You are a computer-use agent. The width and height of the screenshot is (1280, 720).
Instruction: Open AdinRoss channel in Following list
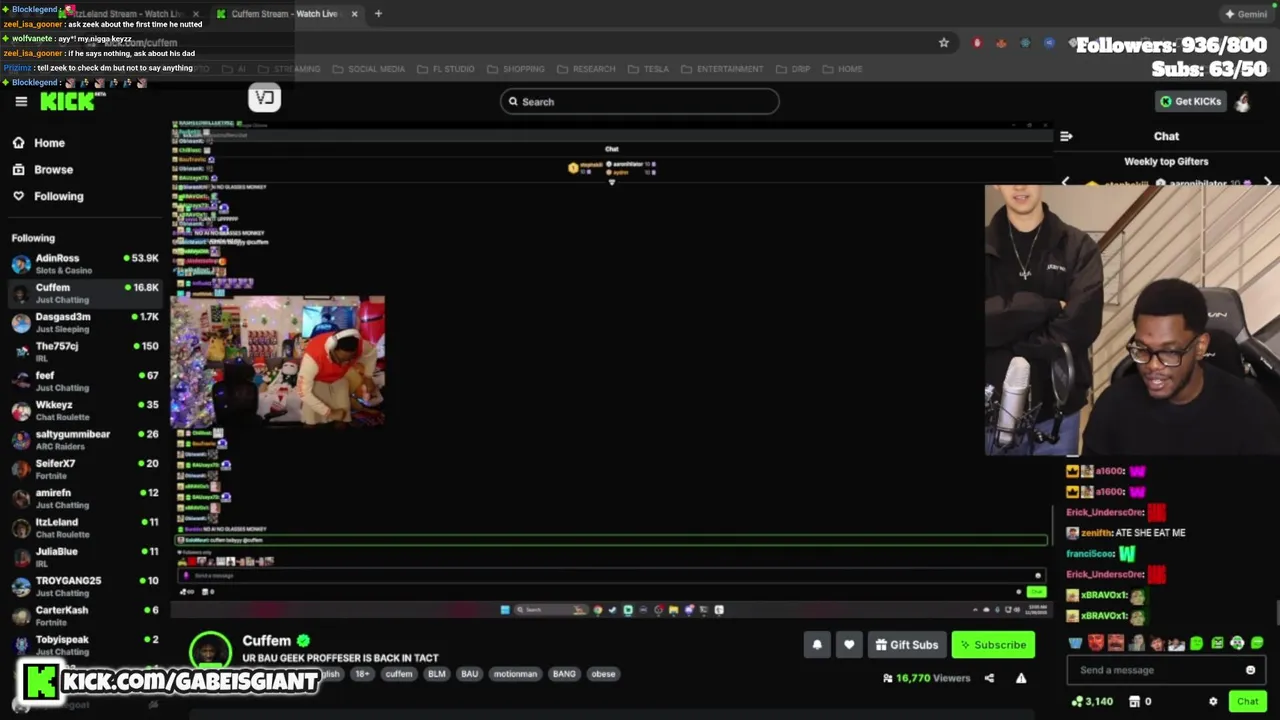click(x=85, y=264)
